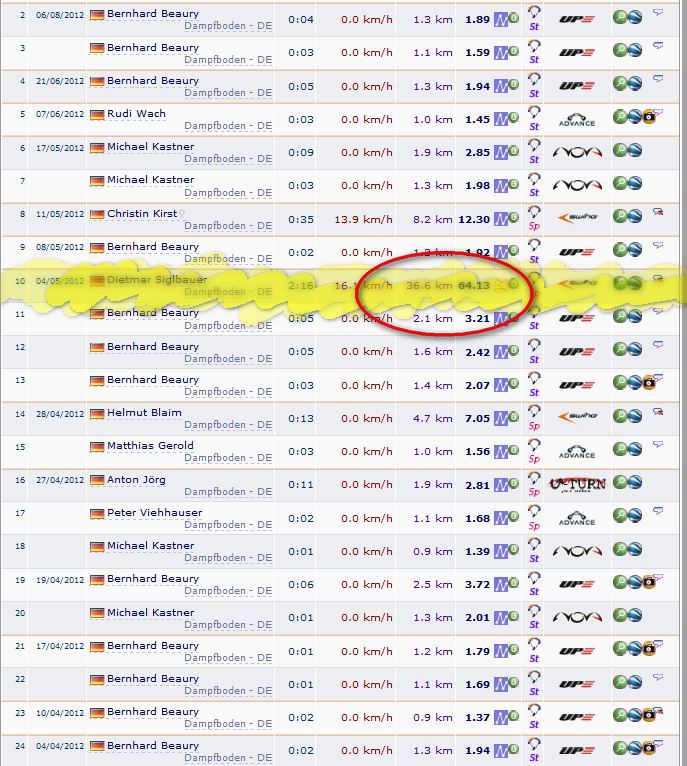Open globe icon in row 7 Michael Kastner
The width and height of the screenshot is (687, 766).
pyautogui.click(x=635, y=184)
